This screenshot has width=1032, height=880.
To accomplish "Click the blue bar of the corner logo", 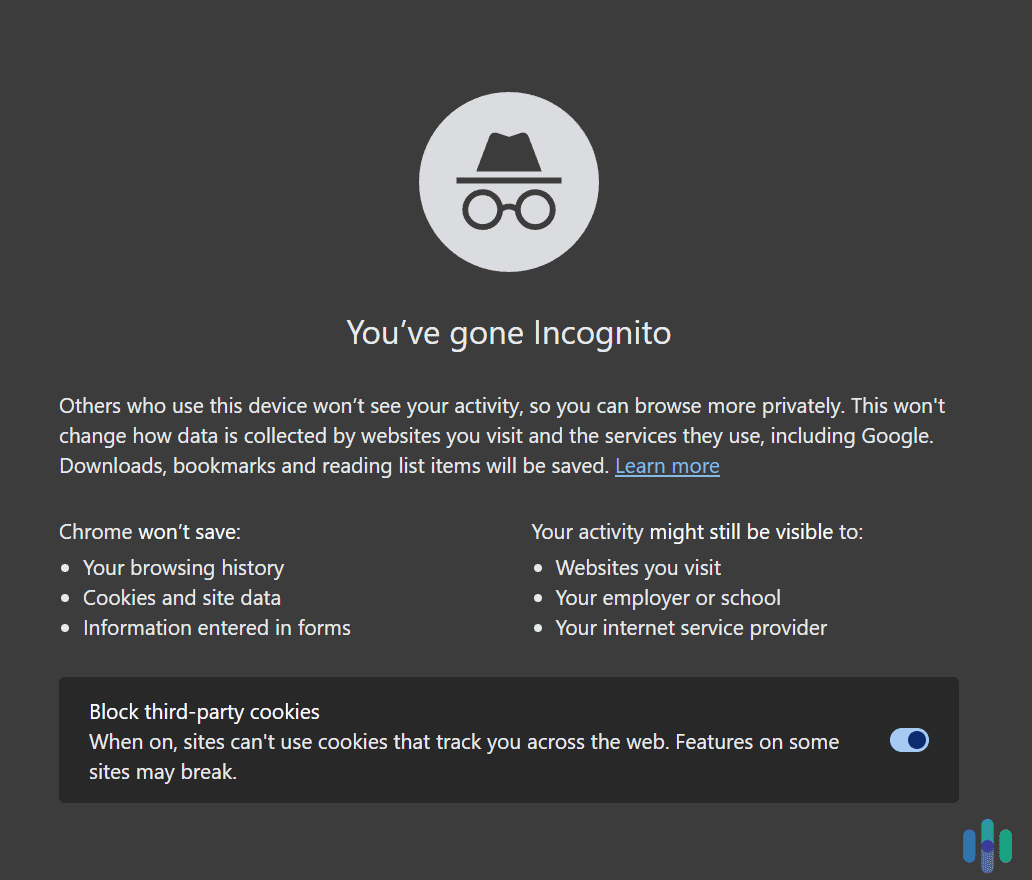I will point(971,848).
